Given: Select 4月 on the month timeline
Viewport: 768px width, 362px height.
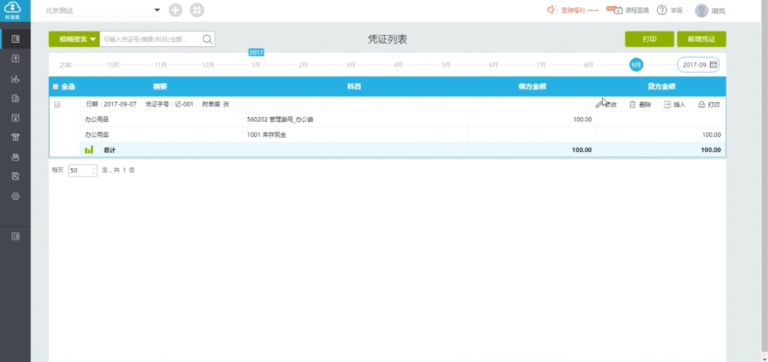Looking at the screenshot, I should point(398,65).
